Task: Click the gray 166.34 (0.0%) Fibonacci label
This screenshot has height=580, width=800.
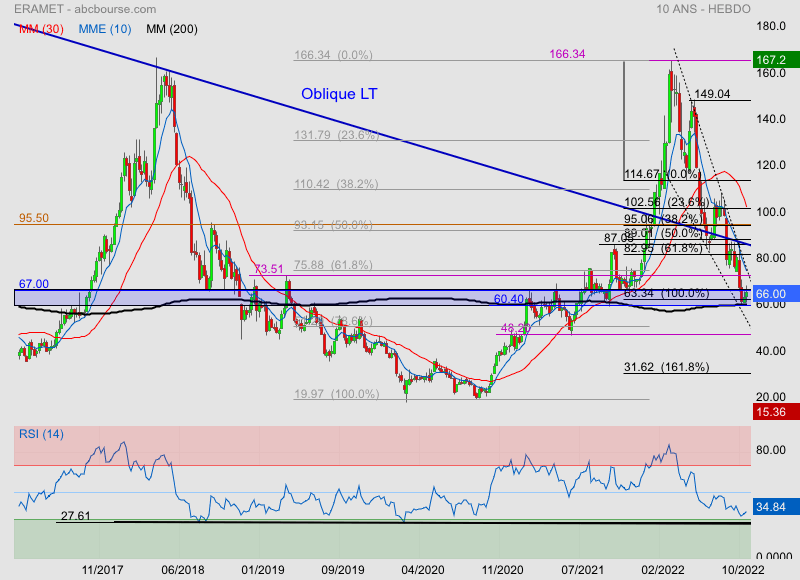Action: coord(333,55)
